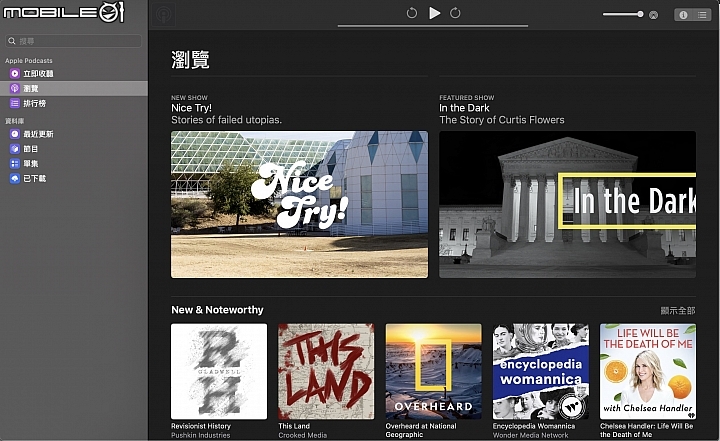Click the In the Dark show title link

point(464,108)
